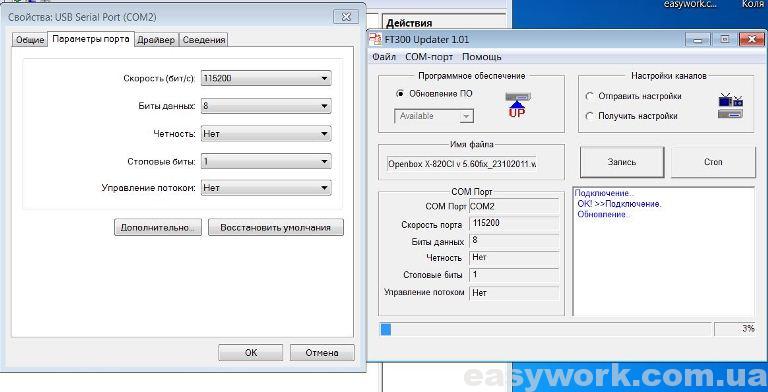Click the firmware update progress bar
This screenshot has width=768, height=392.
coord(546,329)
